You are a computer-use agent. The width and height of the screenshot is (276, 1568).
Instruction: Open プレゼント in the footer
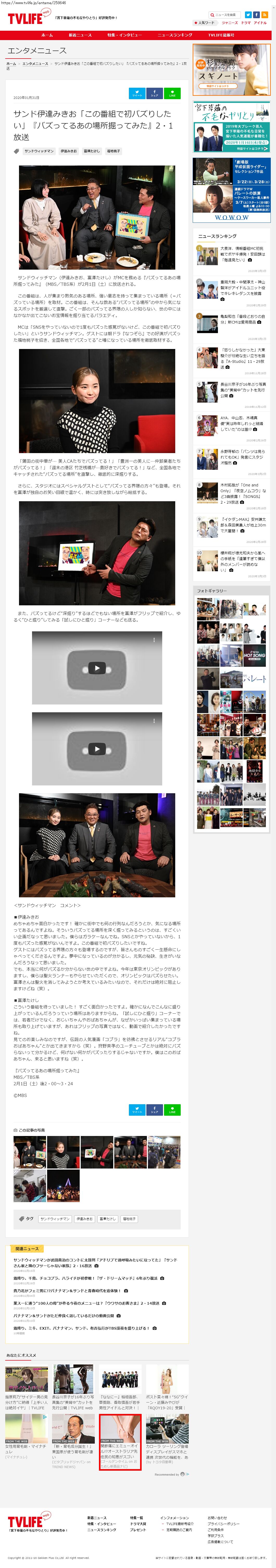point(138,1530)
